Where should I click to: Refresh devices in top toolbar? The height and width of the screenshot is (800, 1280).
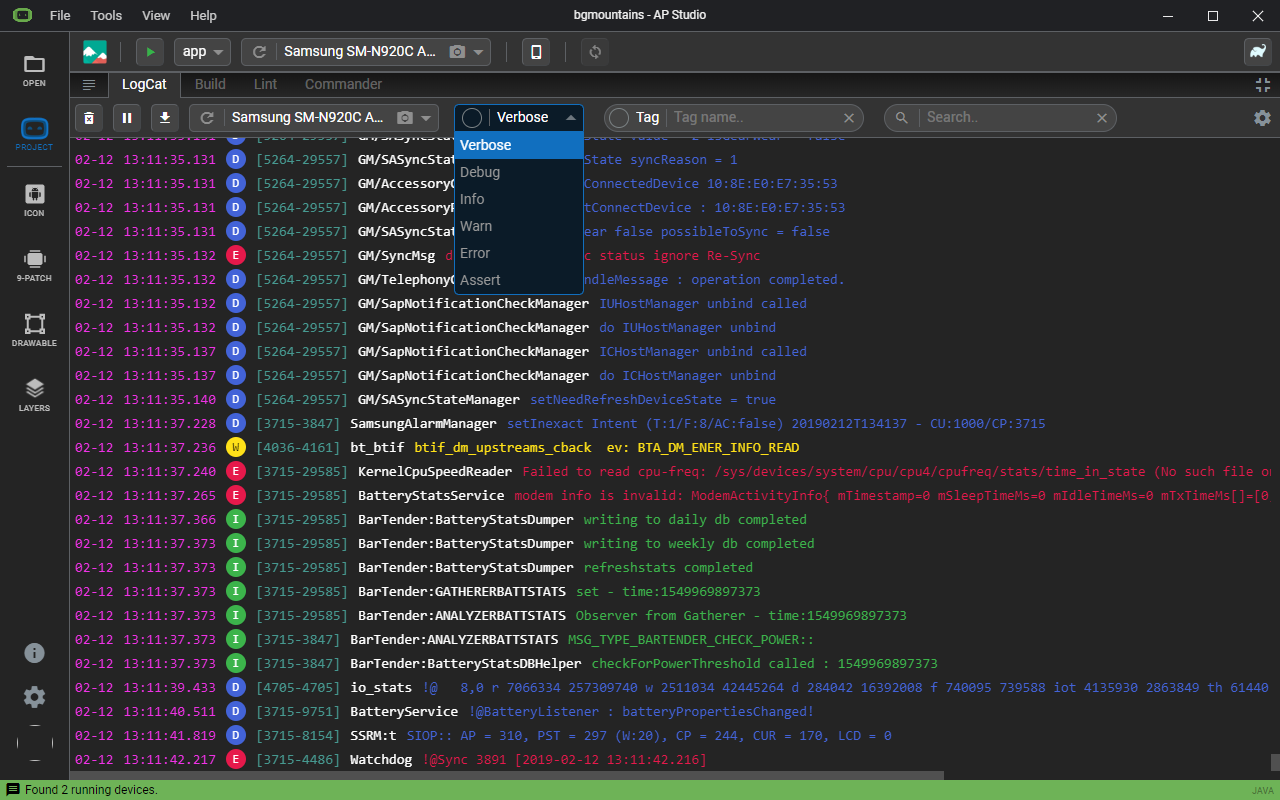pos(260,52)
